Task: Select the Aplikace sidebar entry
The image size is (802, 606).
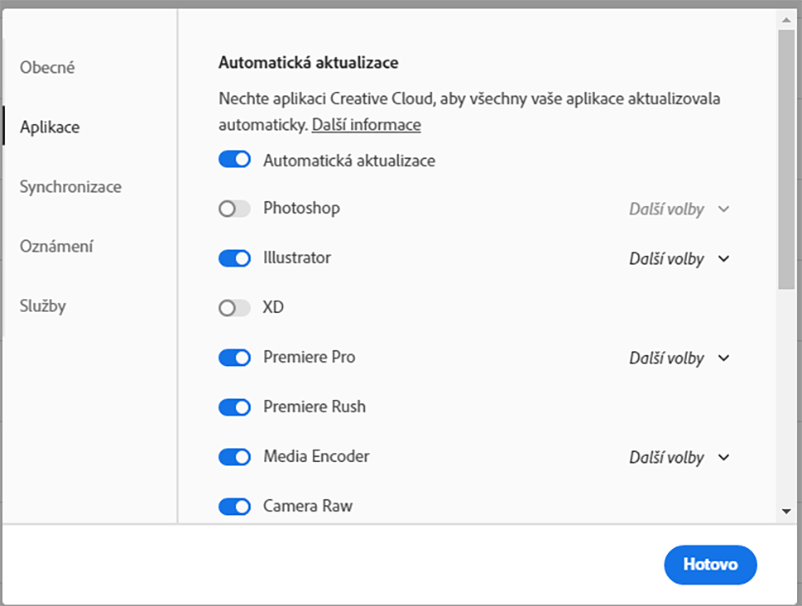Action: (x=49, y=127)
